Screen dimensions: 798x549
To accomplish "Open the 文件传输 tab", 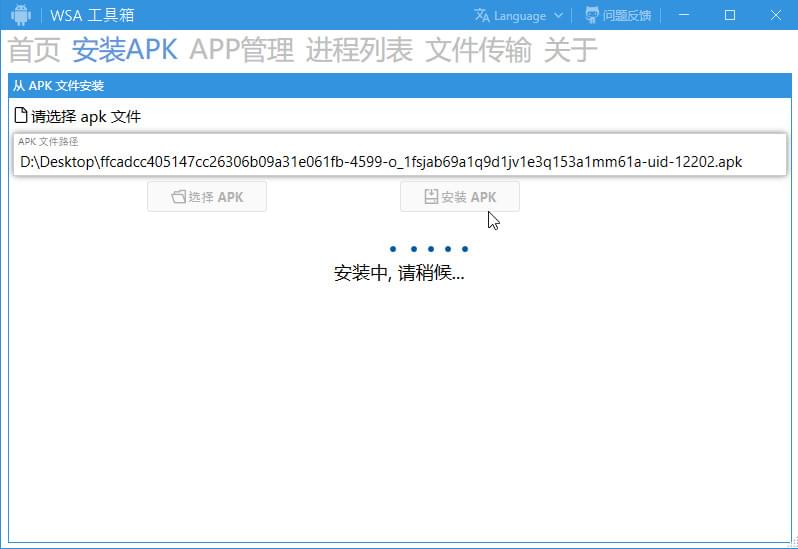I will [x=478, y=50].
